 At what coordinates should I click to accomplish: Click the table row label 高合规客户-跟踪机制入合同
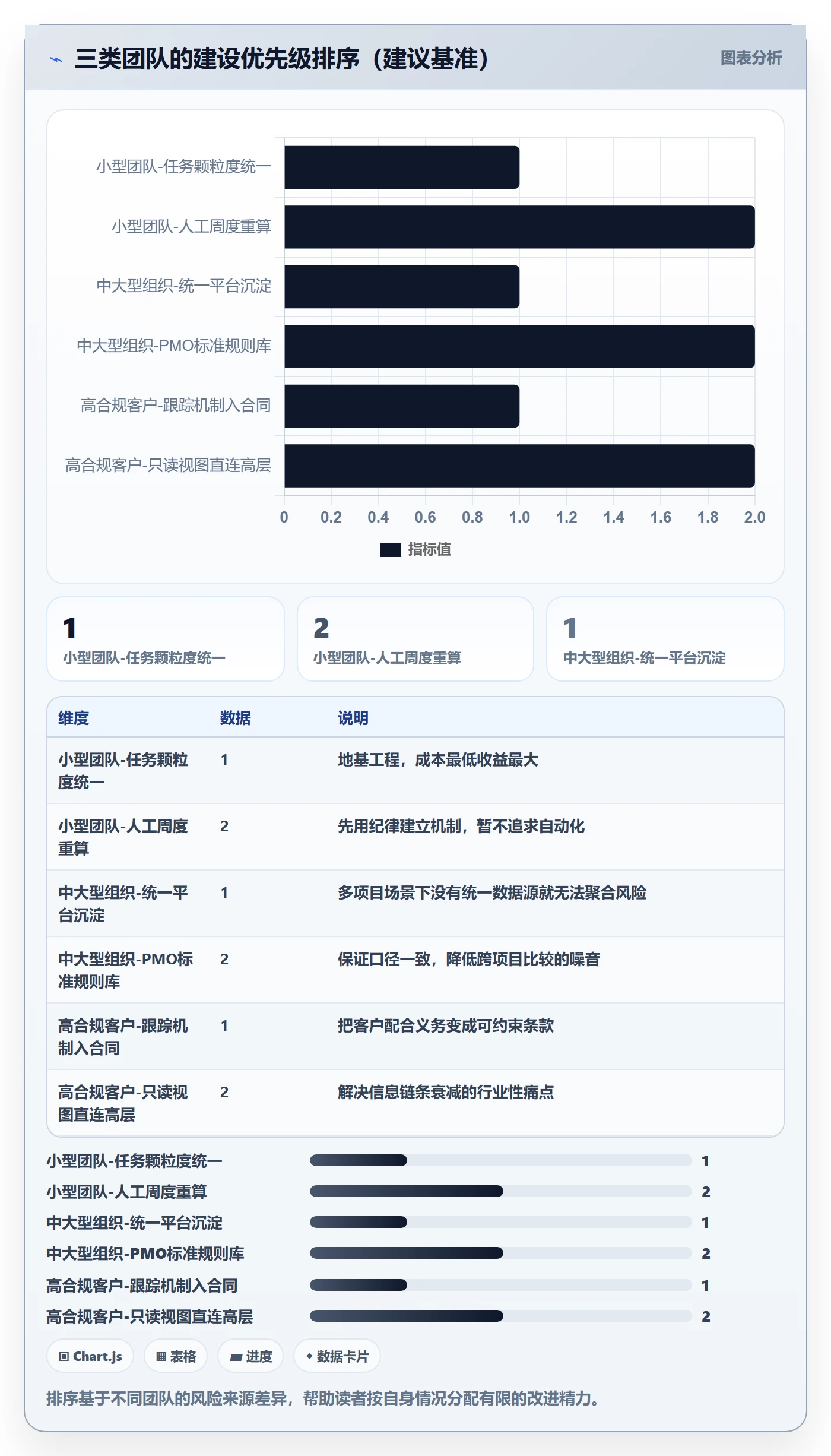[x=123, y=1037]
